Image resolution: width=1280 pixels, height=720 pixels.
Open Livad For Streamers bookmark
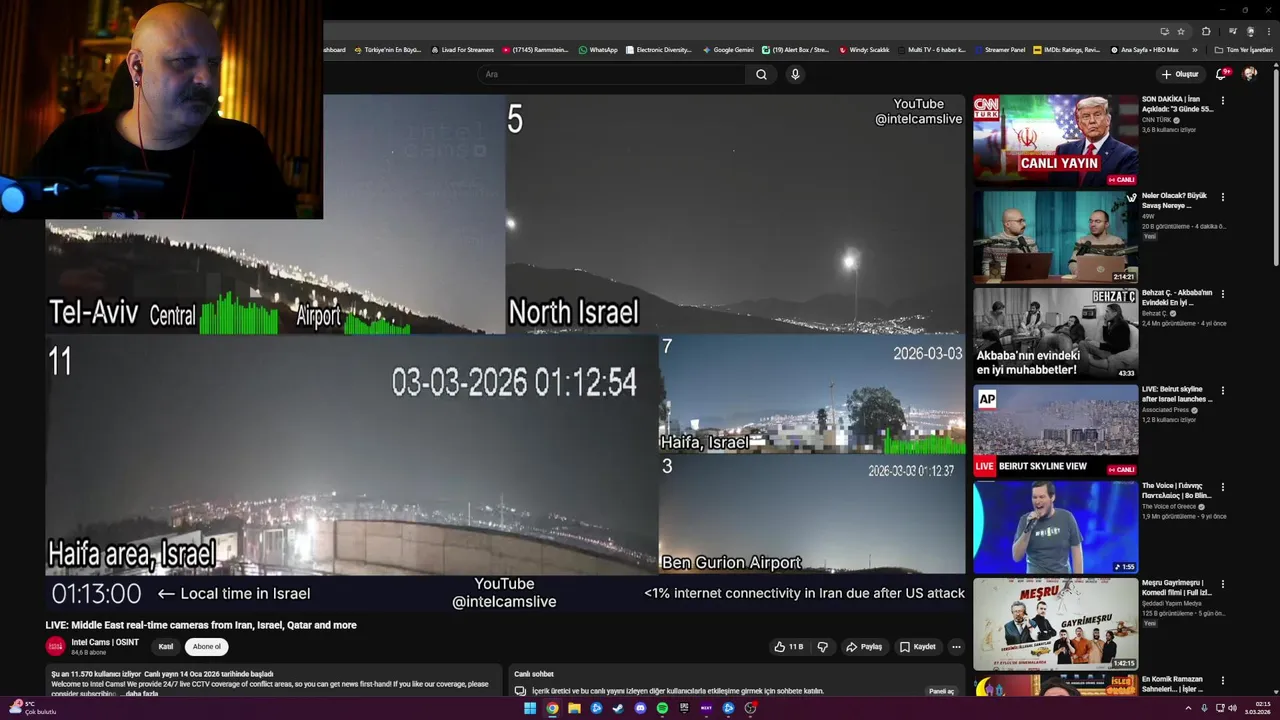click(x=462, y=49)
